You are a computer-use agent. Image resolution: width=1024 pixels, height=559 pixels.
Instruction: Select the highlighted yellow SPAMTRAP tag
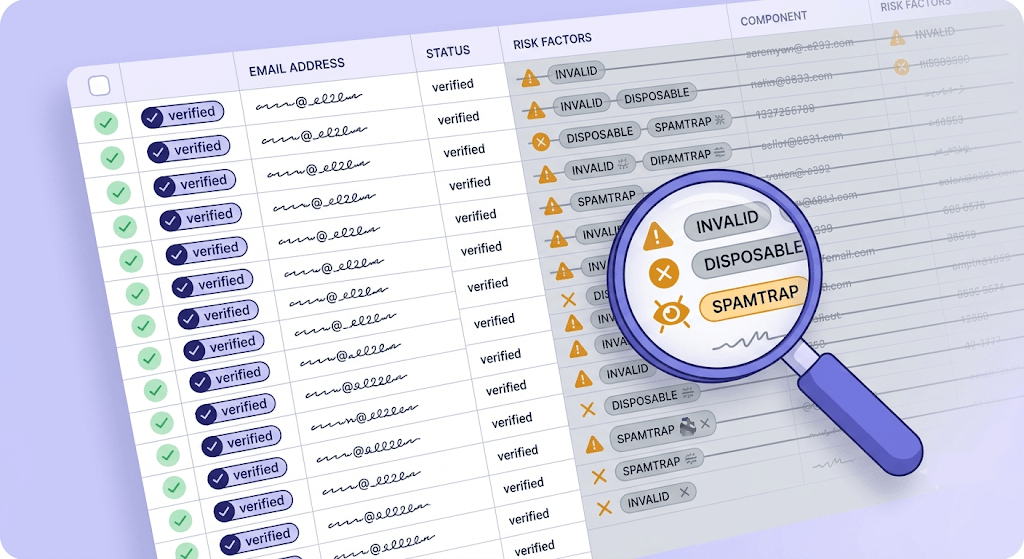[754, 300]
